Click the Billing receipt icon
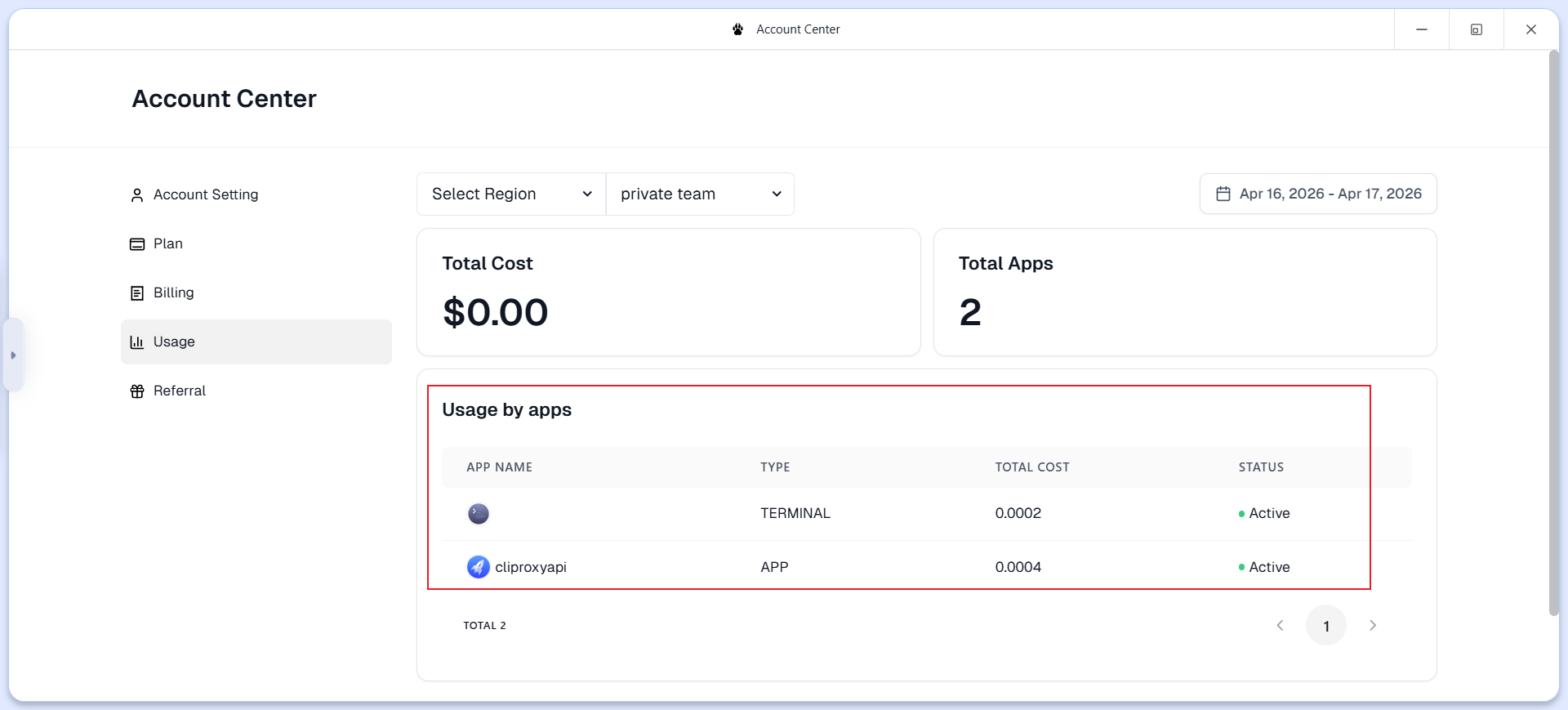1568x710 pixels. click(x=137, y=293)
